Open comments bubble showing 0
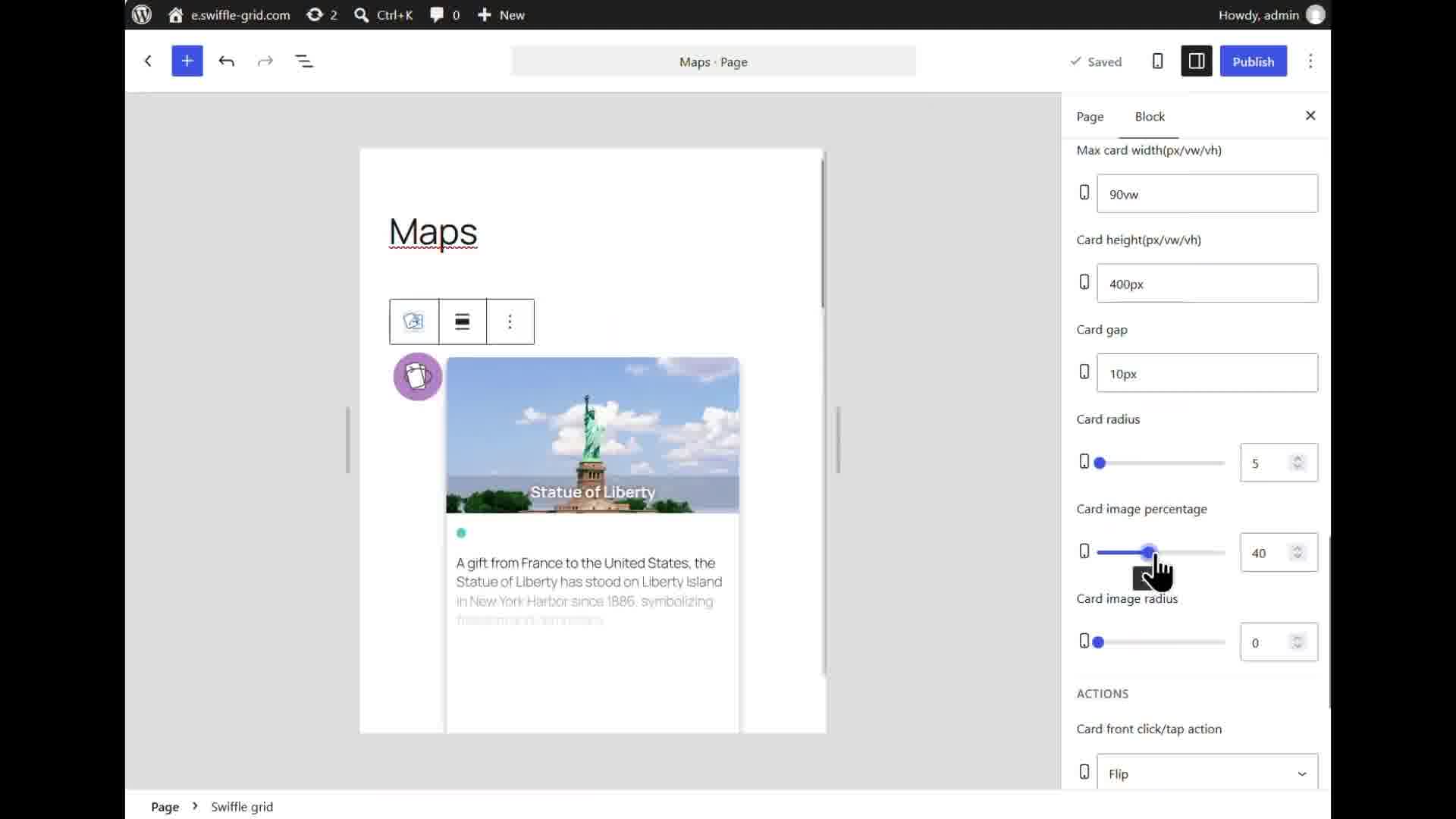 pos(445,14)
